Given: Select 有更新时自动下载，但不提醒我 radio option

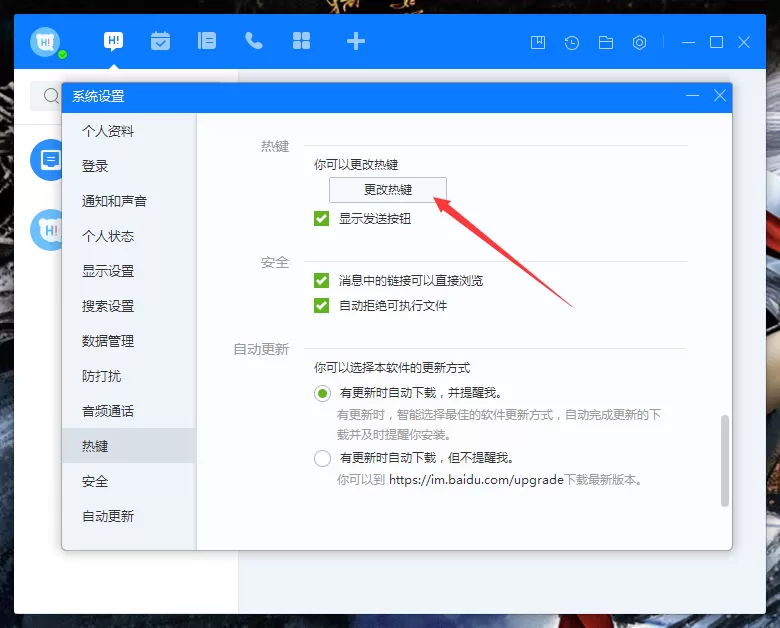Looking at the screenshot, I should pos(322,458).
